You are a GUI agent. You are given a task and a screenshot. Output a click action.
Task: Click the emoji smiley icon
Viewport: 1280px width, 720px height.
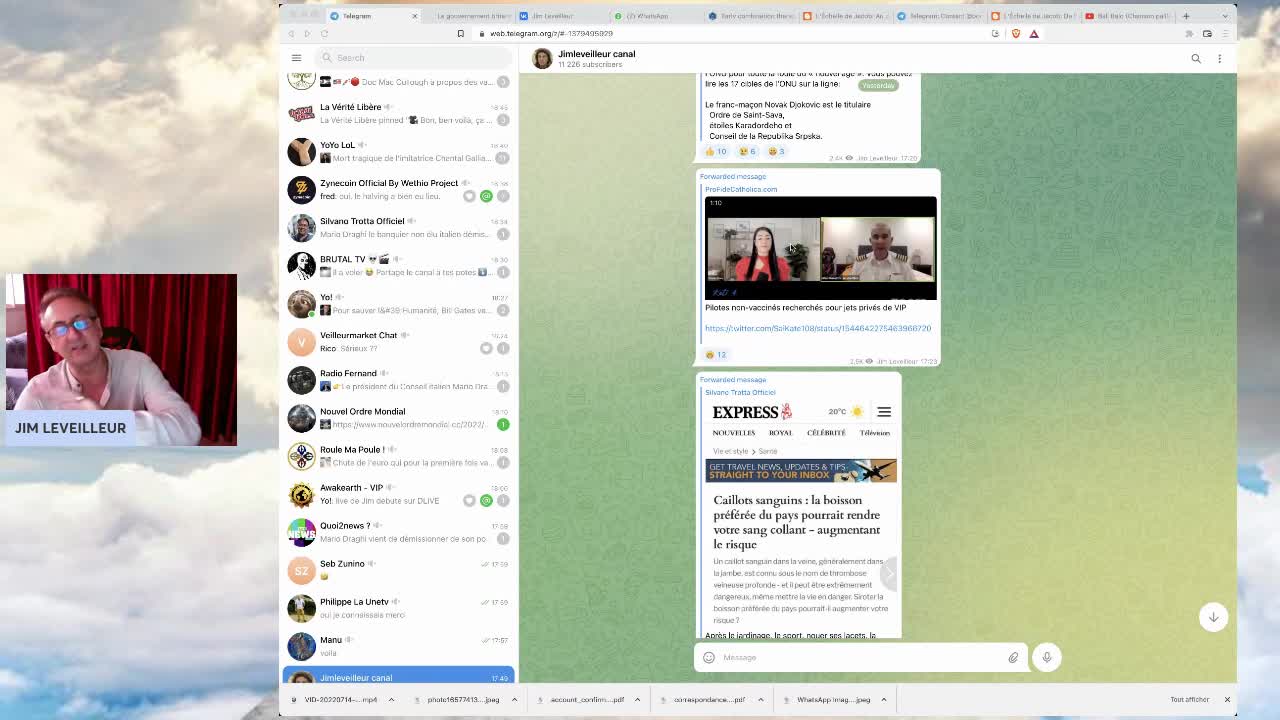click(x=709, y=657)
